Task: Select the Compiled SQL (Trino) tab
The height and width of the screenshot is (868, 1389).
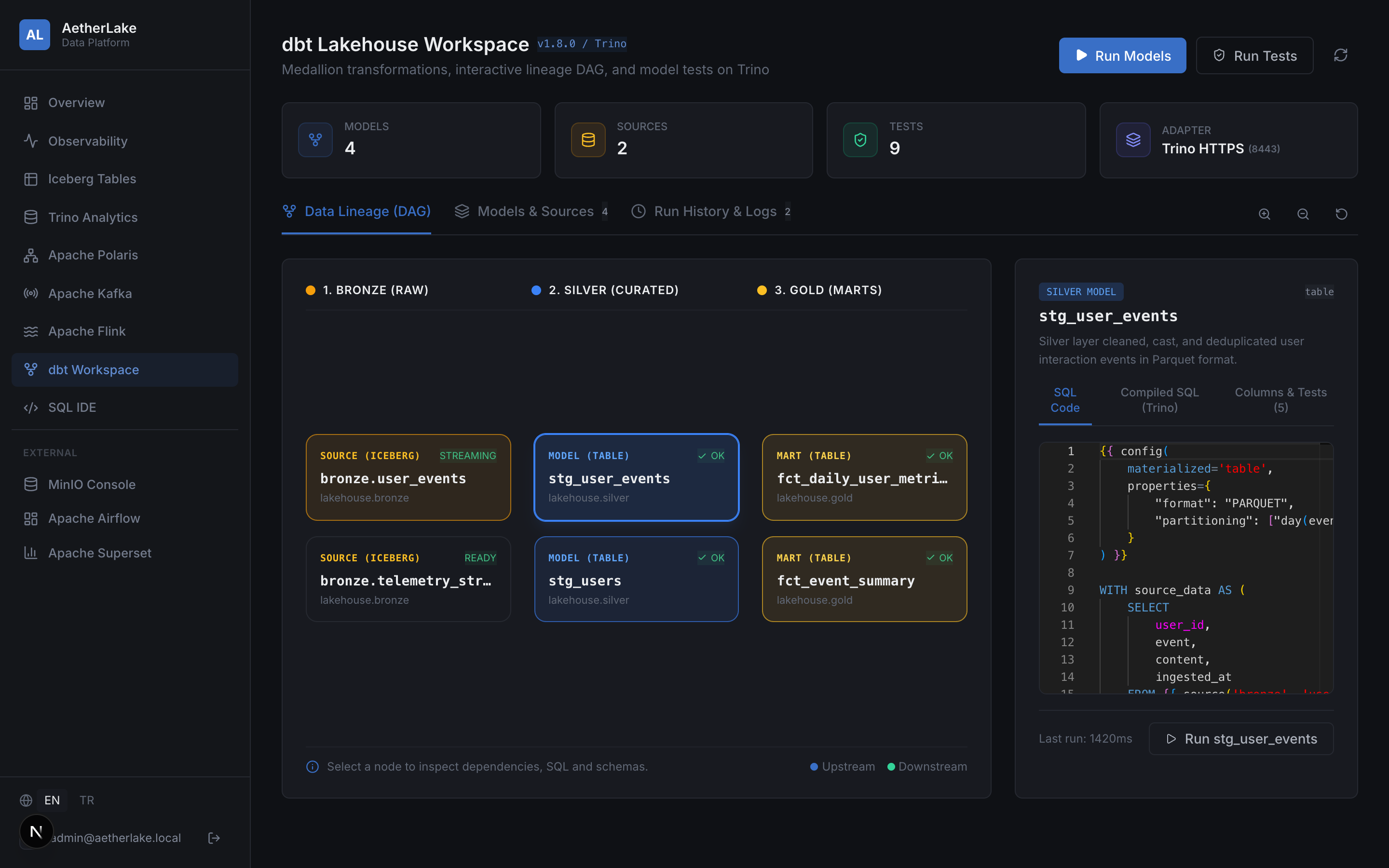Action: (1159, 400)
